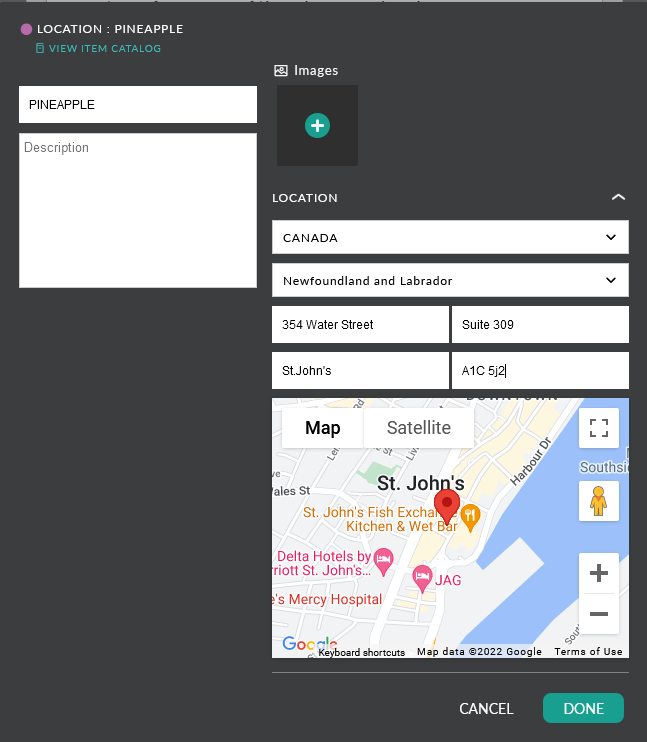Click the Delta Hotels map marker
647x742 pixels.
pos(383,561)
